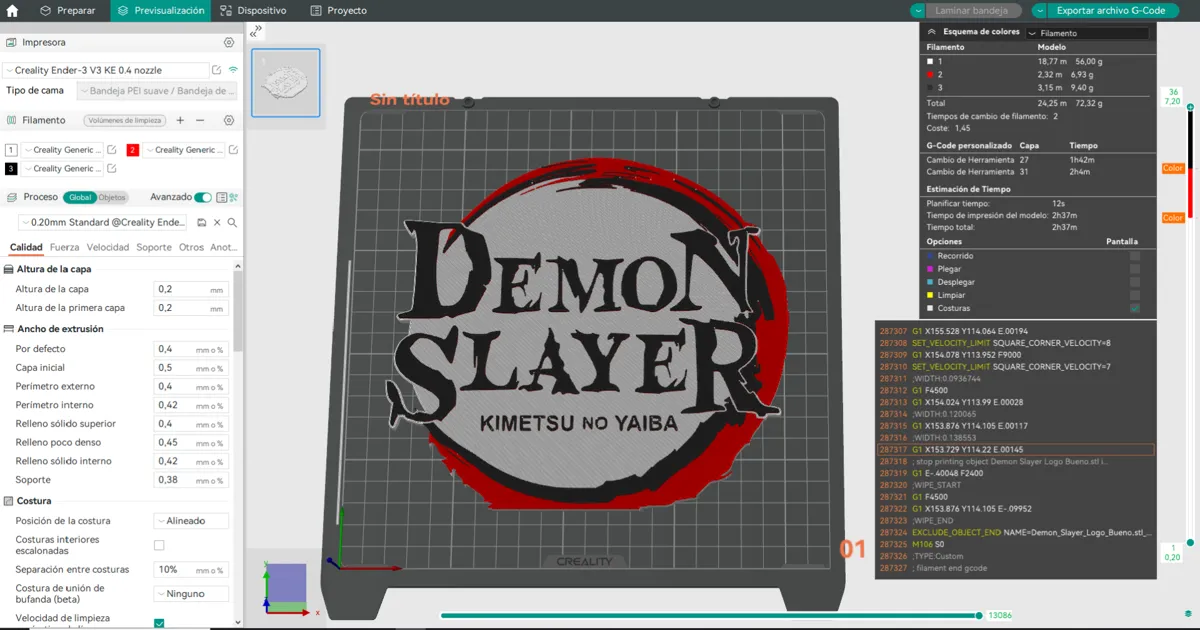1200x630 pixels.
Task: Edit the Creality Ender-3 printer preset
Action: (x=217, y=70)
